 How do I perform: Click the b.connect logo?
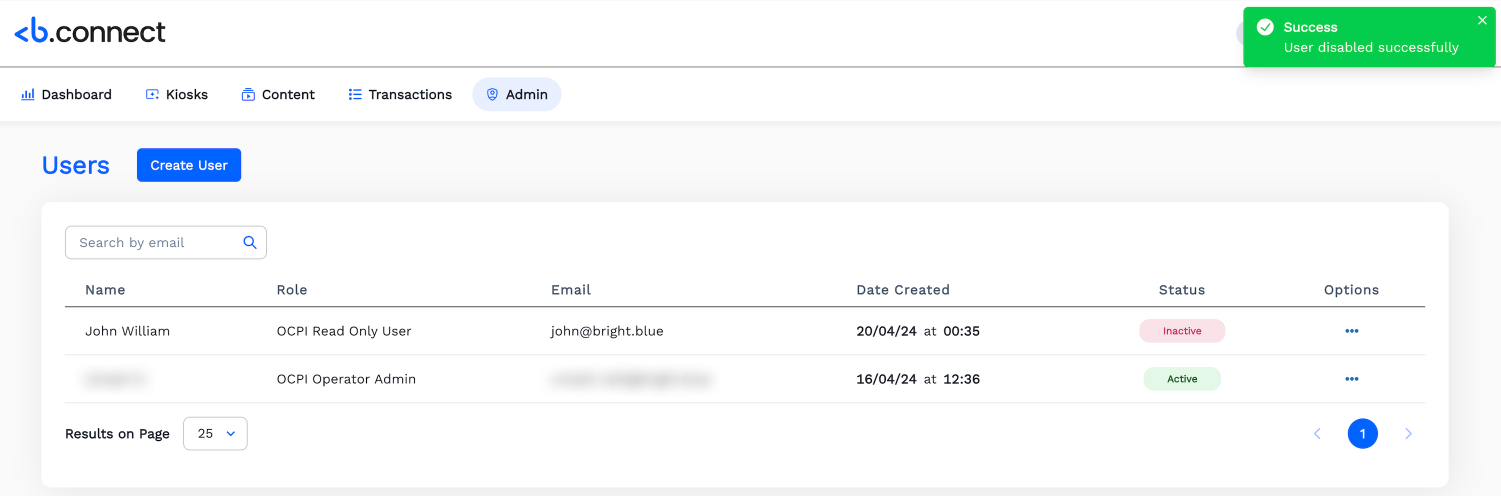(x=90, y=32)
